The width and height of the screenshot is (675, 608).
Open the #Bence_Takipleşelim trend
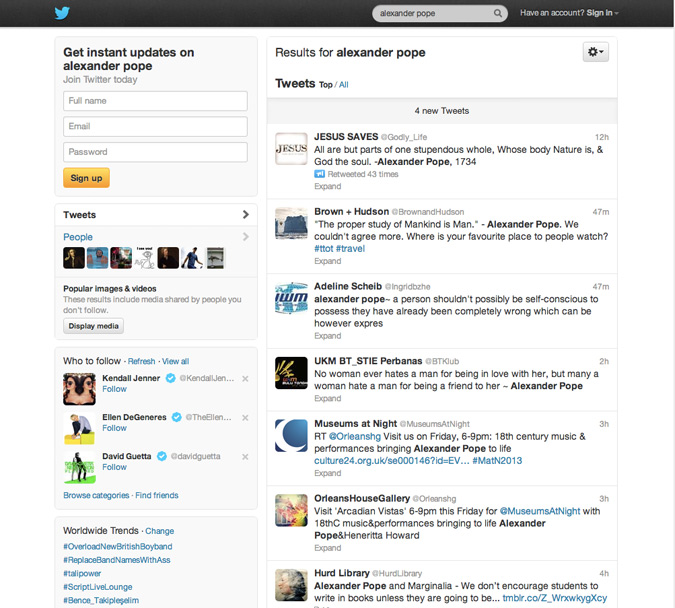coord(101,600)
